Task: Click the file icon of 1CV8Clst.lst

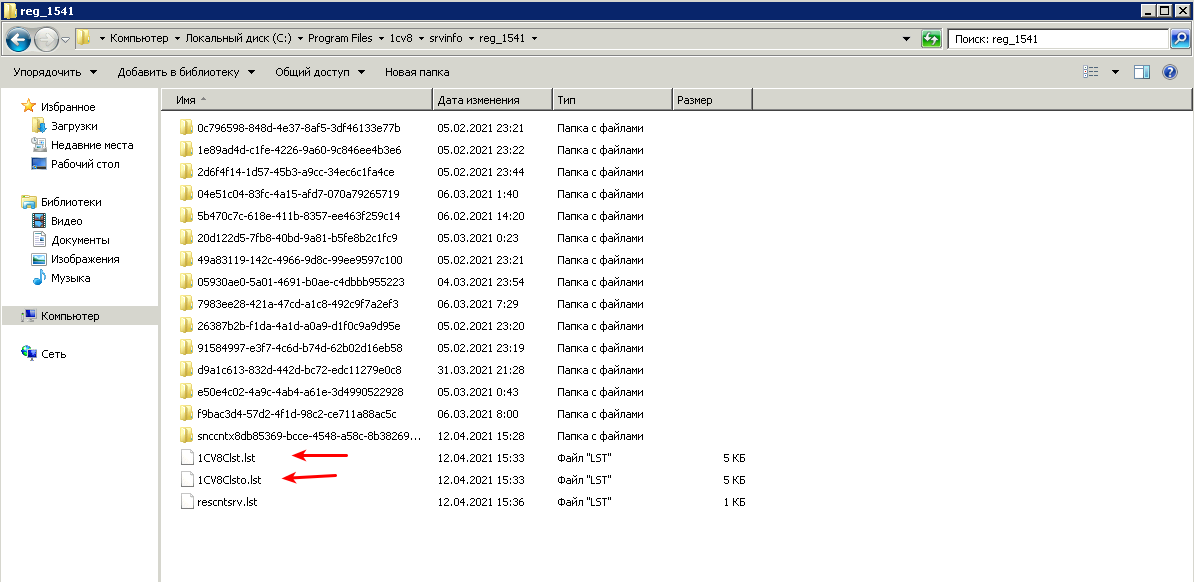Action: [x=187, y=458]
